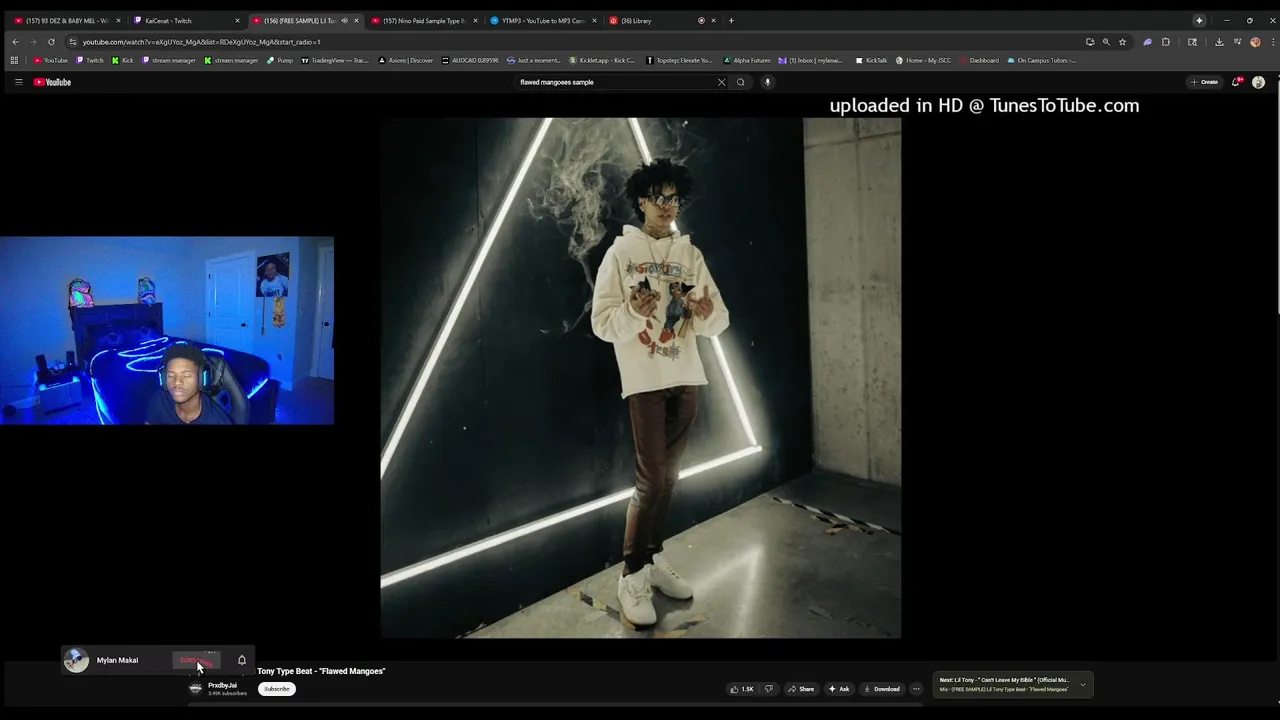Open the Gemini sparkle button in title bar

1199,20
